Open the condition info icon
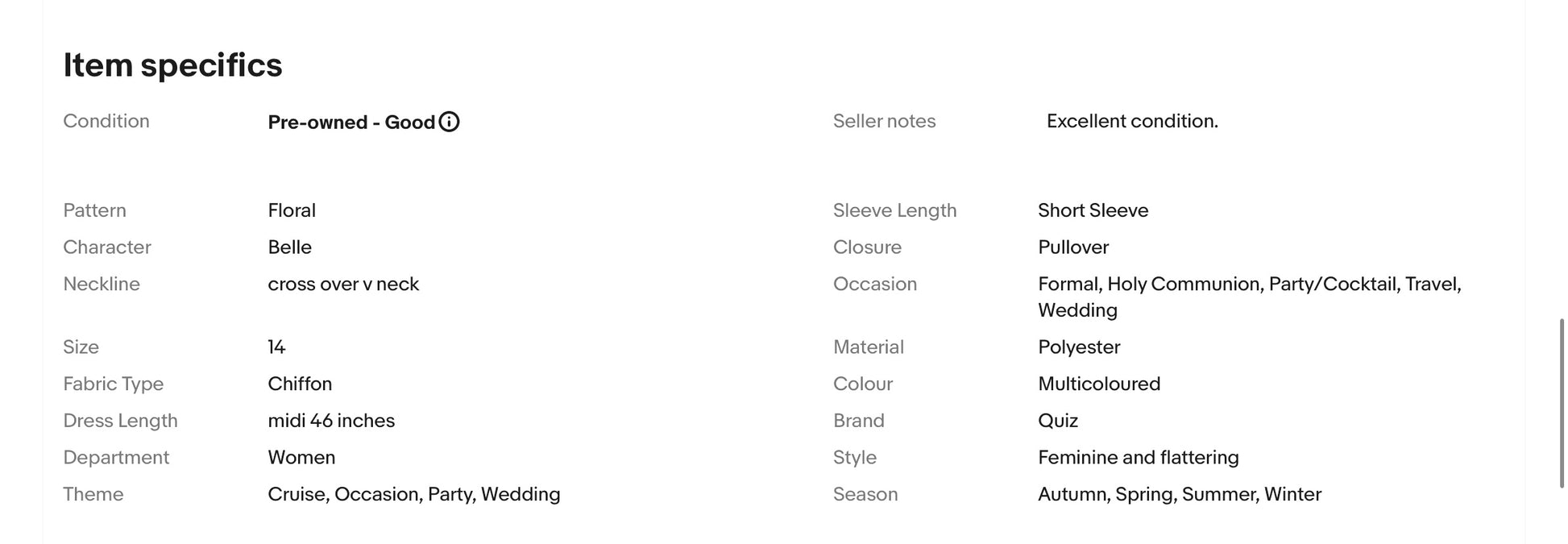Screen dimensions: 1568x544 pos(449,122)
